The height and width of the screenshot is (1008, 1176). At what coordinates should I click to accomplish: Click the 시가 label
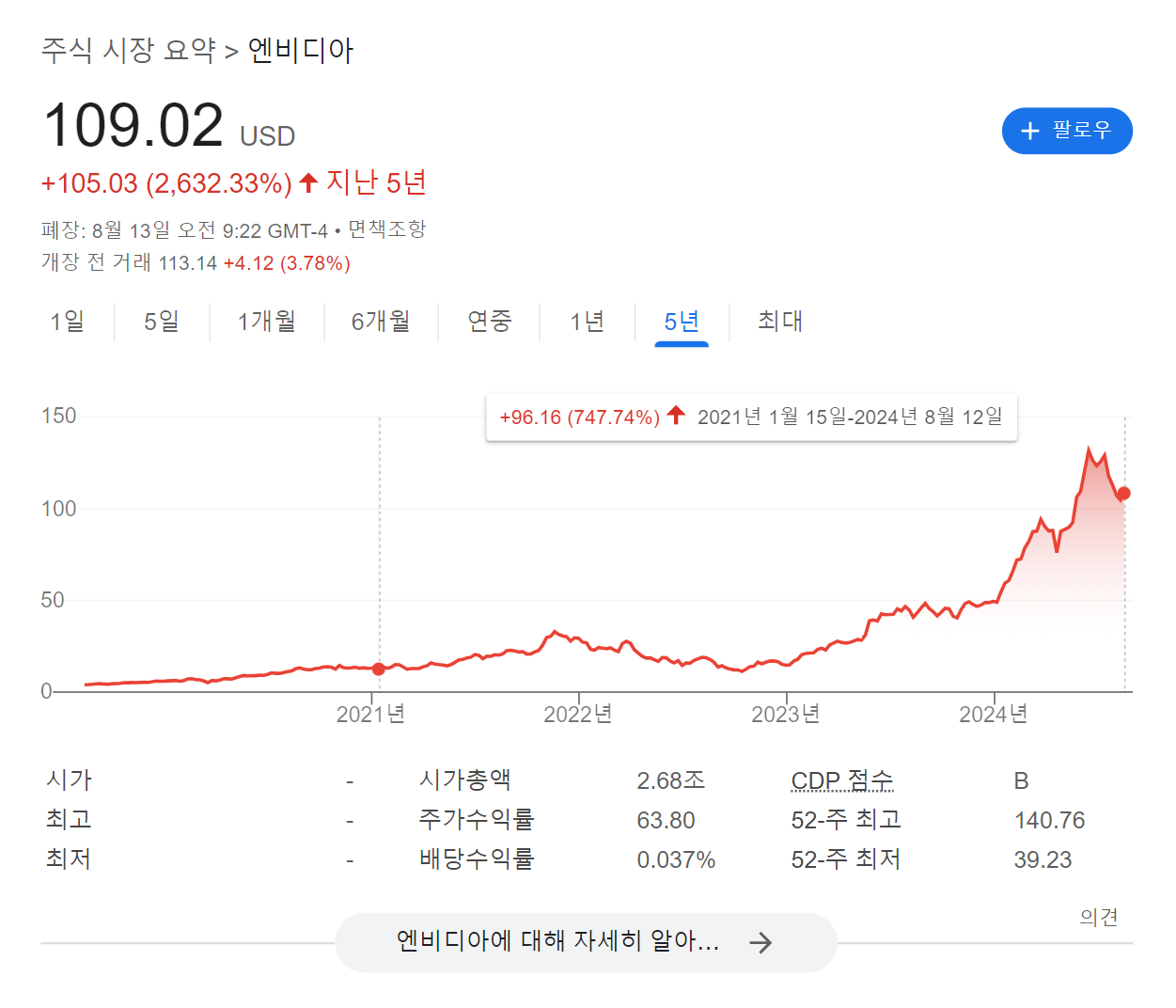(69, 780)
